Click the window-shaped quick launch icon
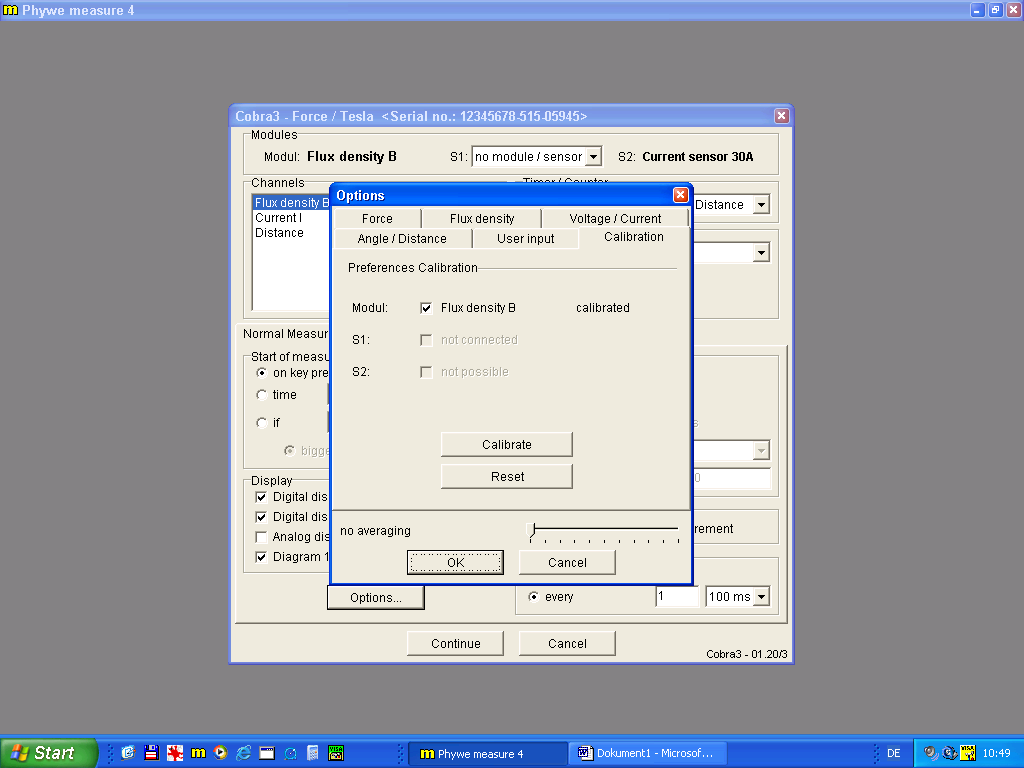 click(267, 753)
